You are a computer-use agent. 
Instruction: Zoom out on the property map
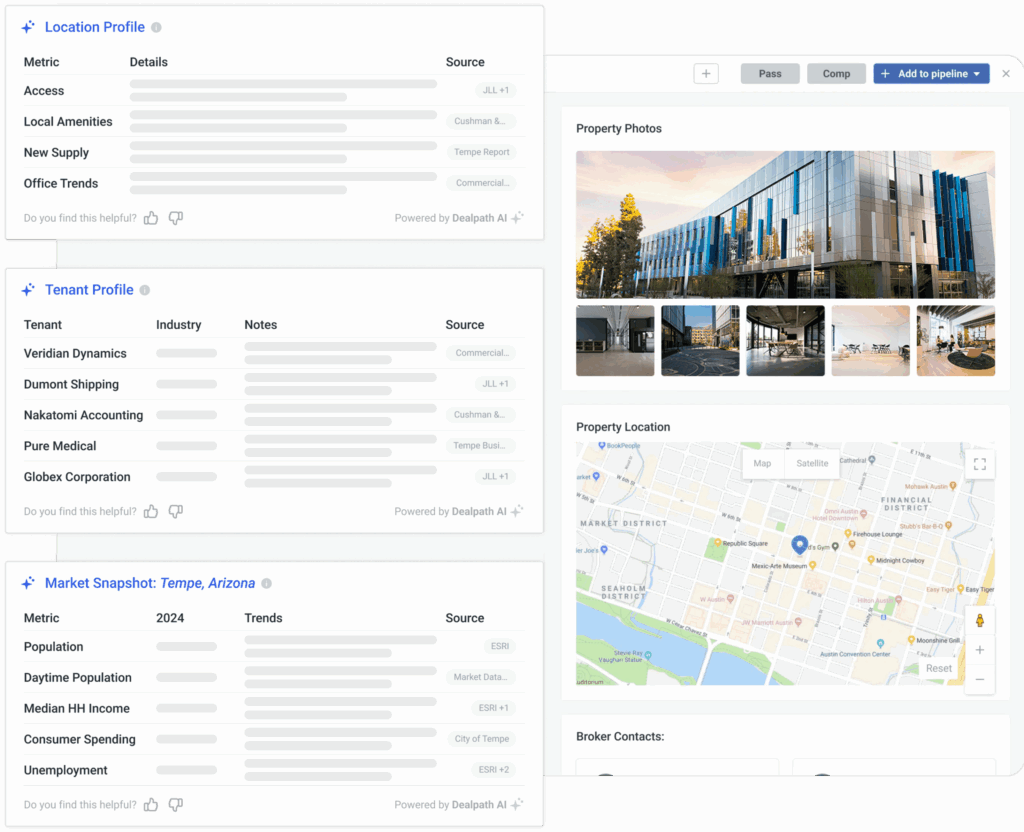coord(979,679)
